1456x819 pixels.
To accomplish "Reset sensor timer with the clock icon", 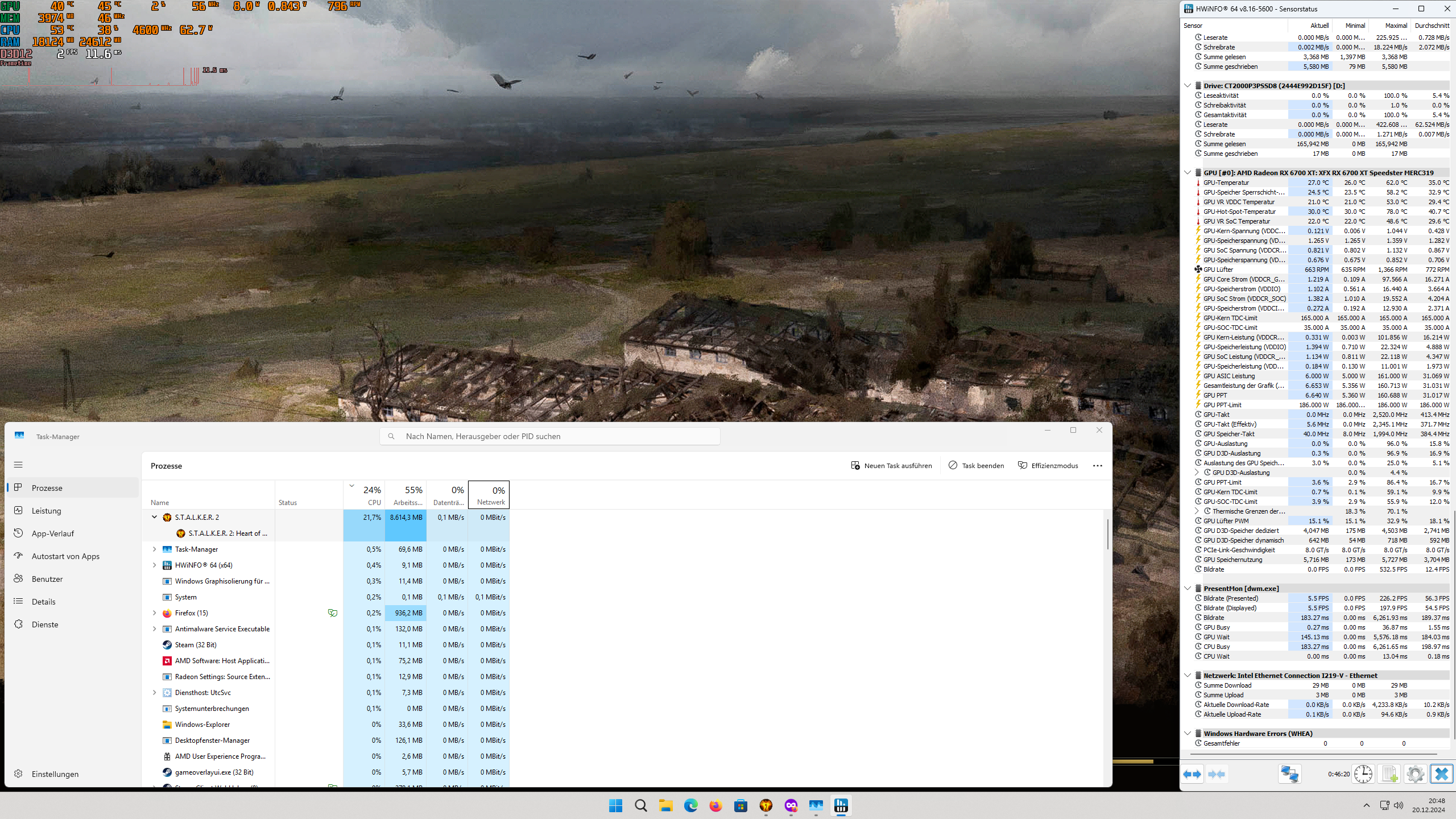I will (1363, 774).
